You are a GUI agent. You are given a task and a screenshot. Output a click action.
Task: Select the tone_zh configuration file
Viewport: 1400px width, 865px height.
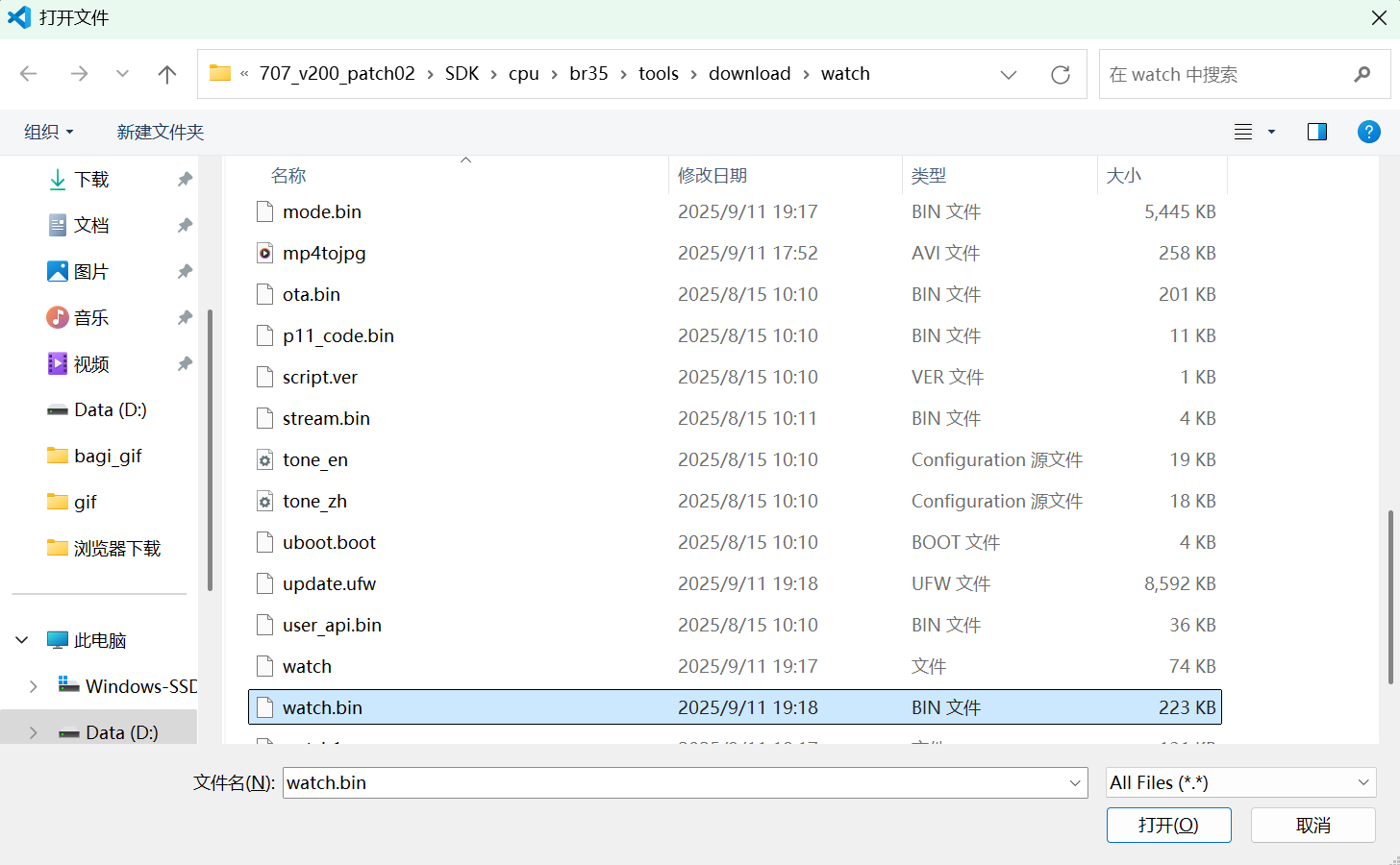click(x=735, y=501)
